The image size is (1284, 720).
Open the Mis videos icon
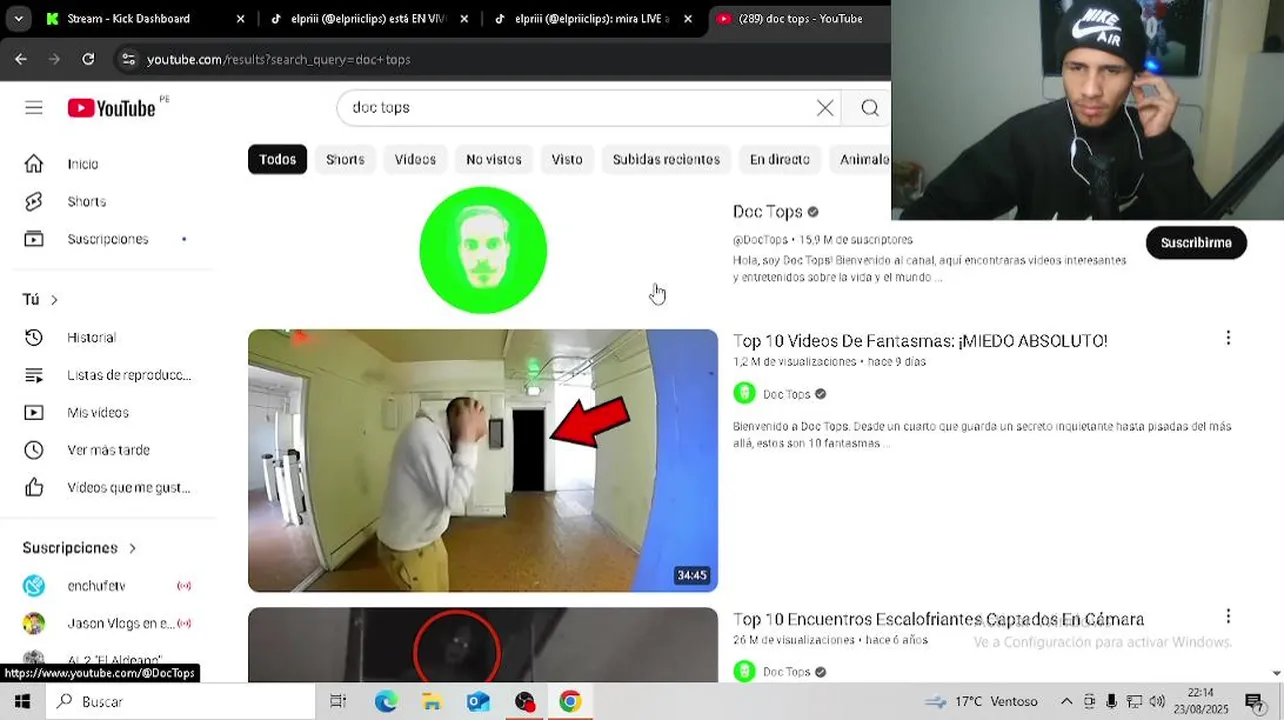[34, 413]
